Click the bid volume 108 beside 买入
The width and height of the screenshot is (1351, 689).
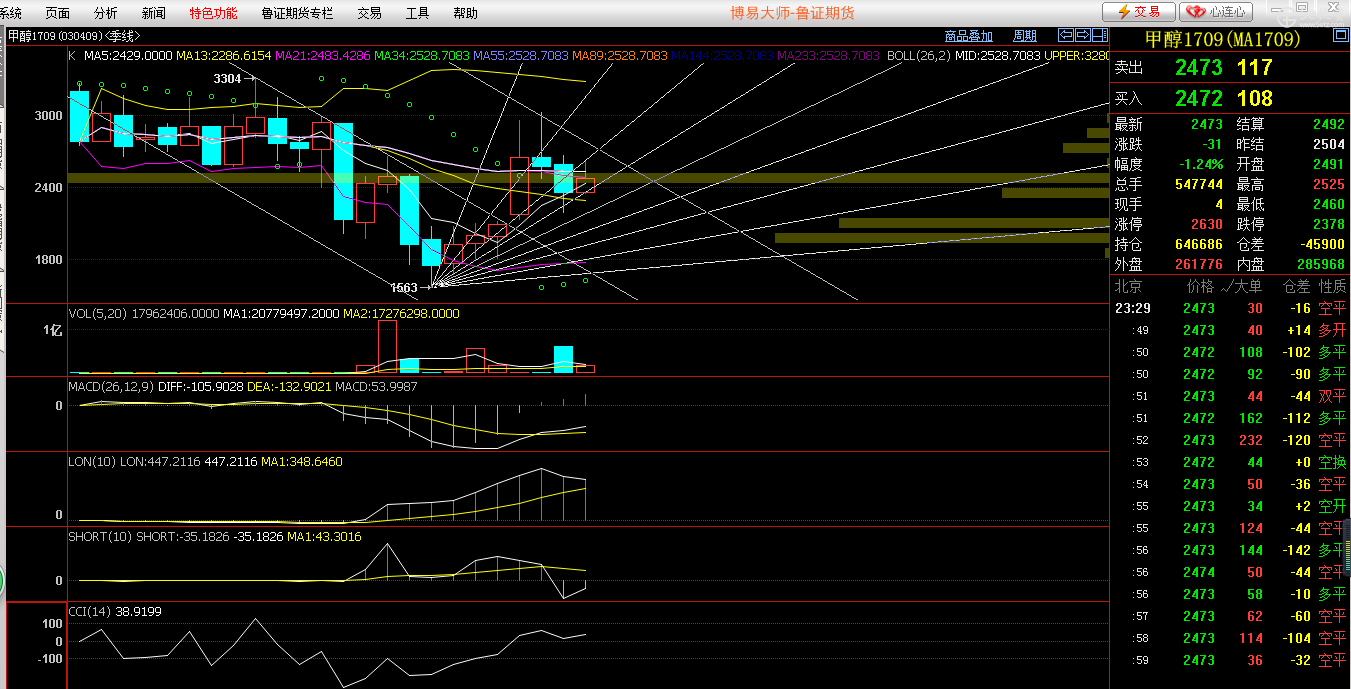1254,98
